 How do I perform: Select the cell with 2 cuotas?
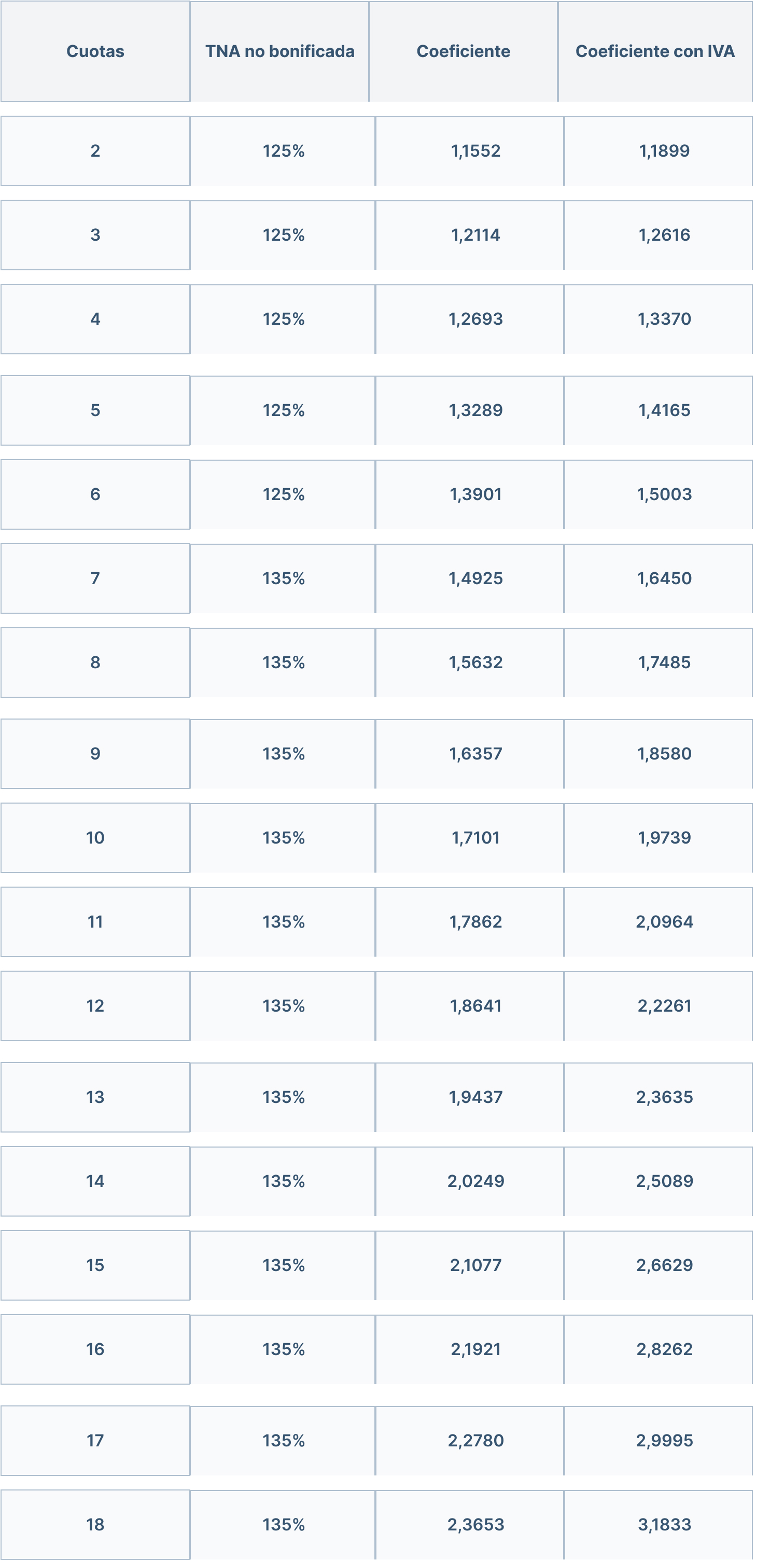(x=95, y=151)
